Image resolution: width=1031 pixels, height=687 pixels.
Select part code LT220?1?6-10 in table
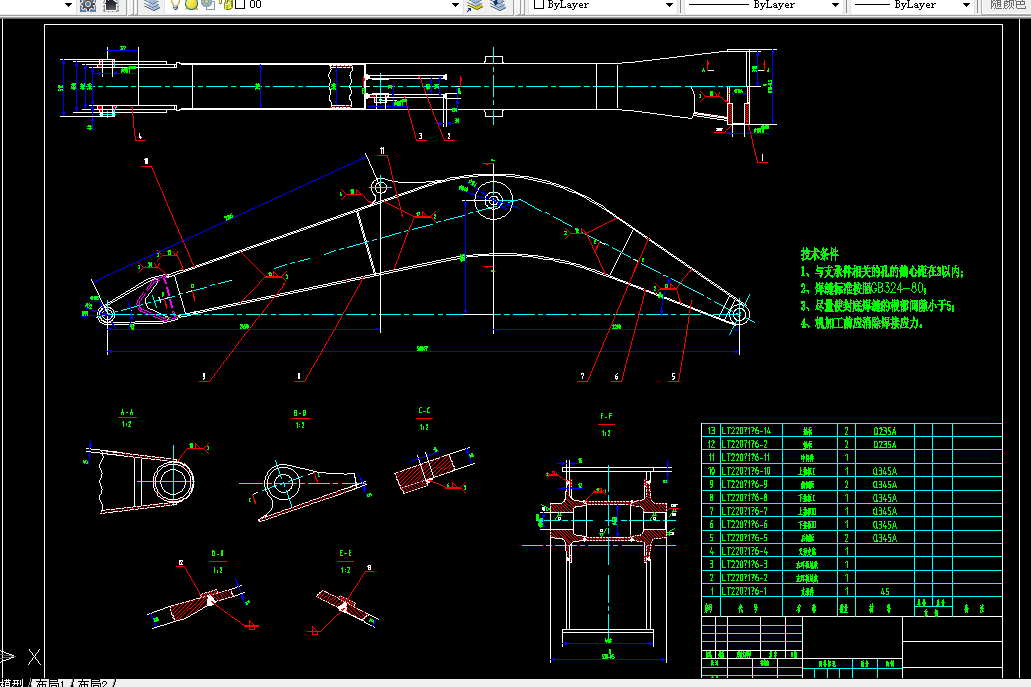[746, 471]
